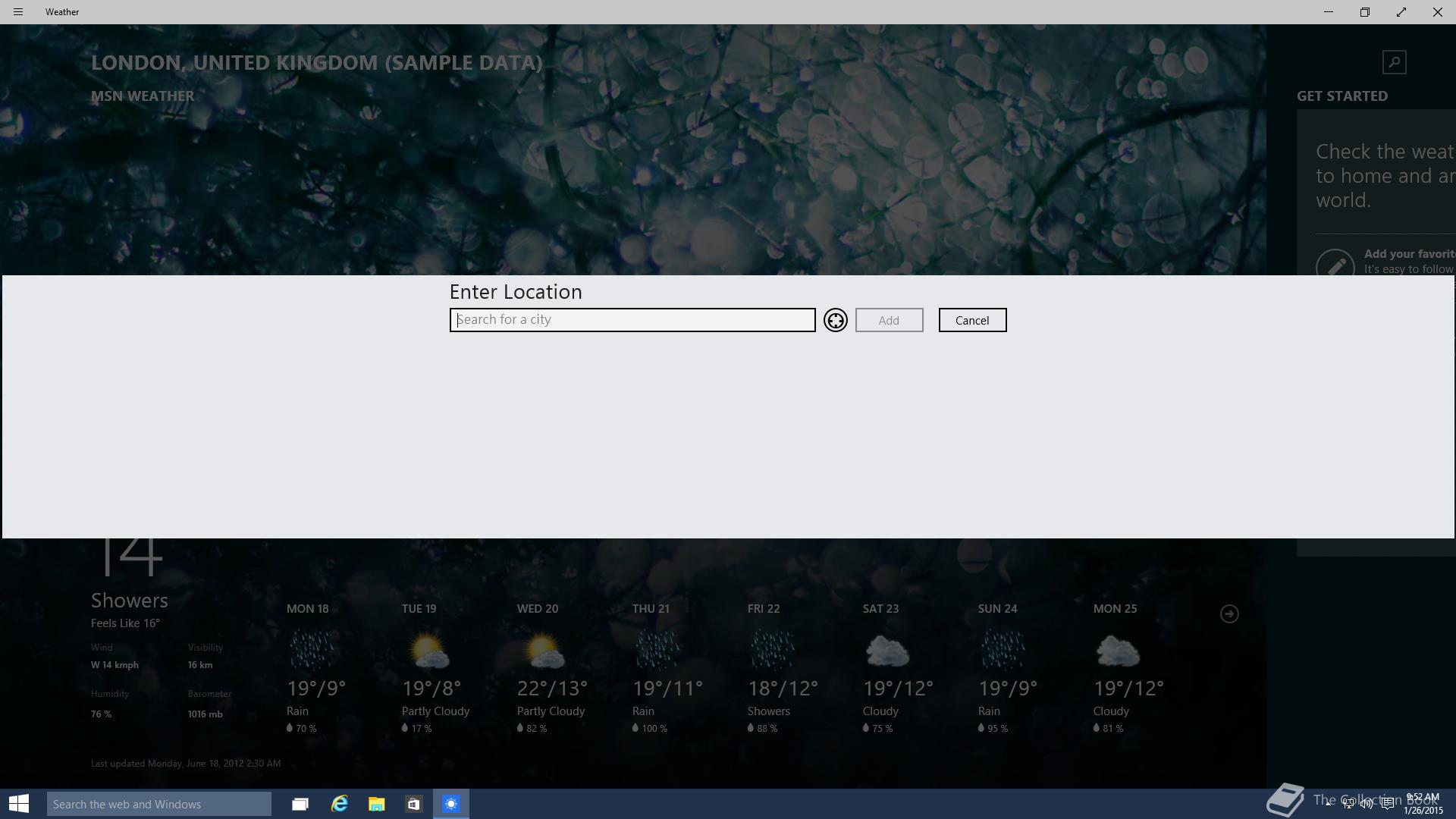This screenshot has height=819, width=1456.
Task: Click the 76 % humidity value
Action: click(x=101, y=714)
